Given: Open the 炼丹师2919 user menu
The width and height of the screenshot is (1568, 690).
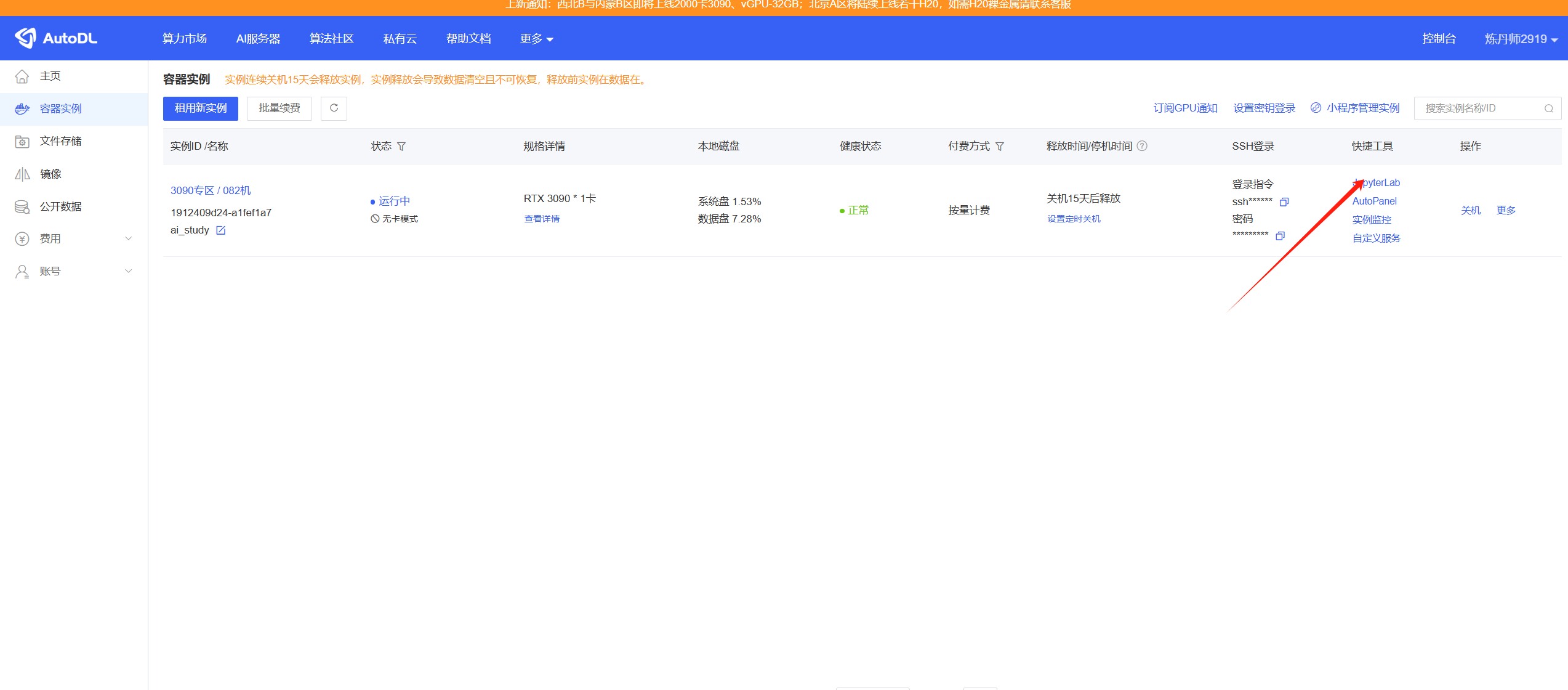Looking at the screenshot, I should click(1521, 39).
